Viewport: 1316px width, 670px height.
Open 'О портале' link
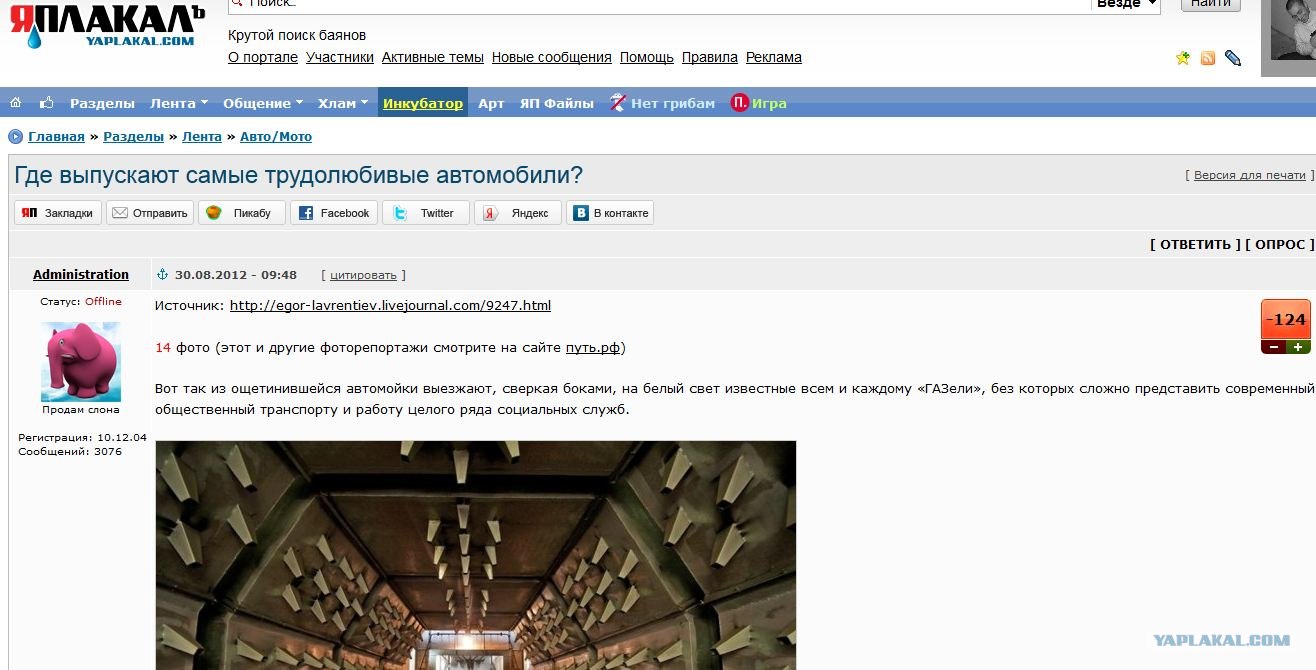coord(263,57)
